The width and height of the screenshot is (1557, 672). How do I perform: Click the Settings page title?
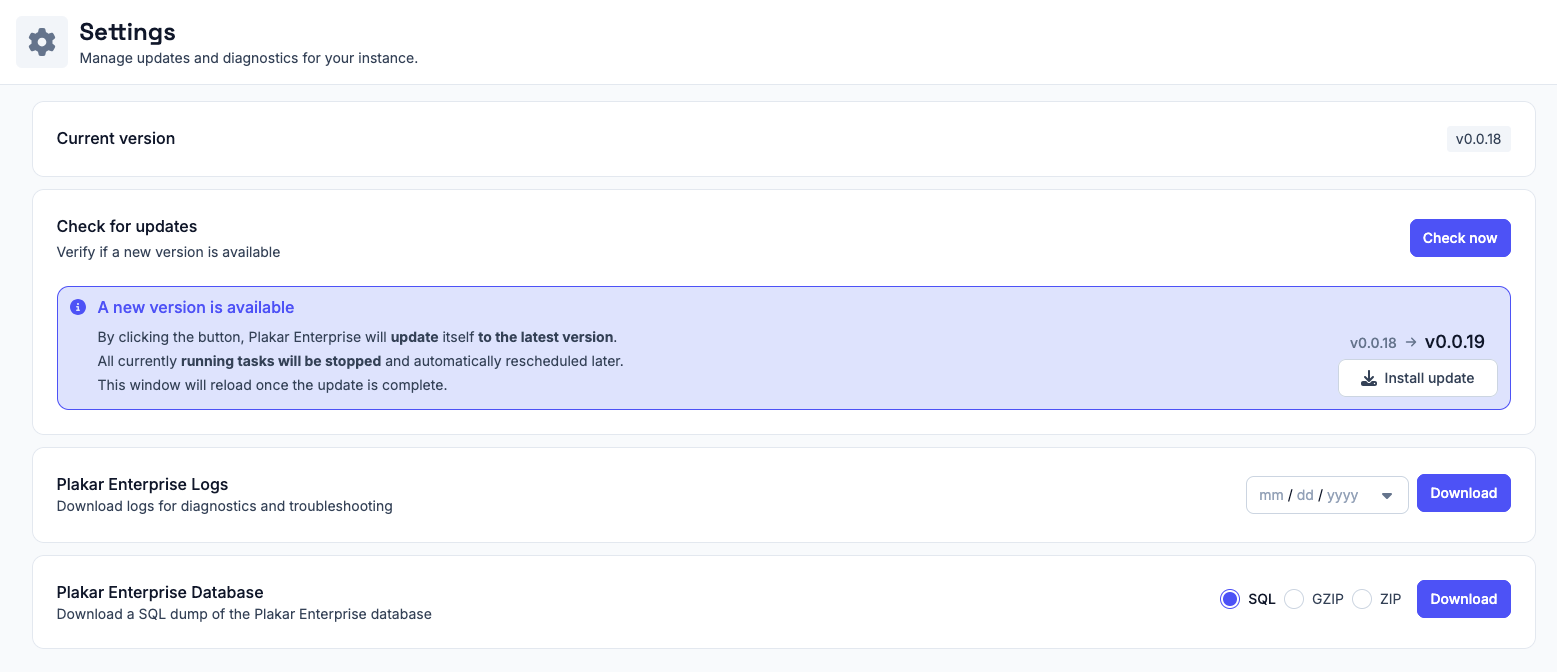pyautogui.click(x=128, y=32)
